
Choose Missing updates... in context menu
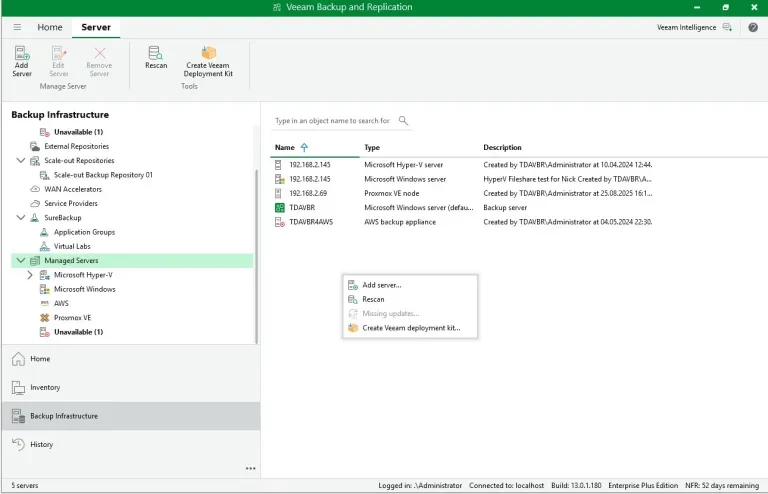pos(410,313)
